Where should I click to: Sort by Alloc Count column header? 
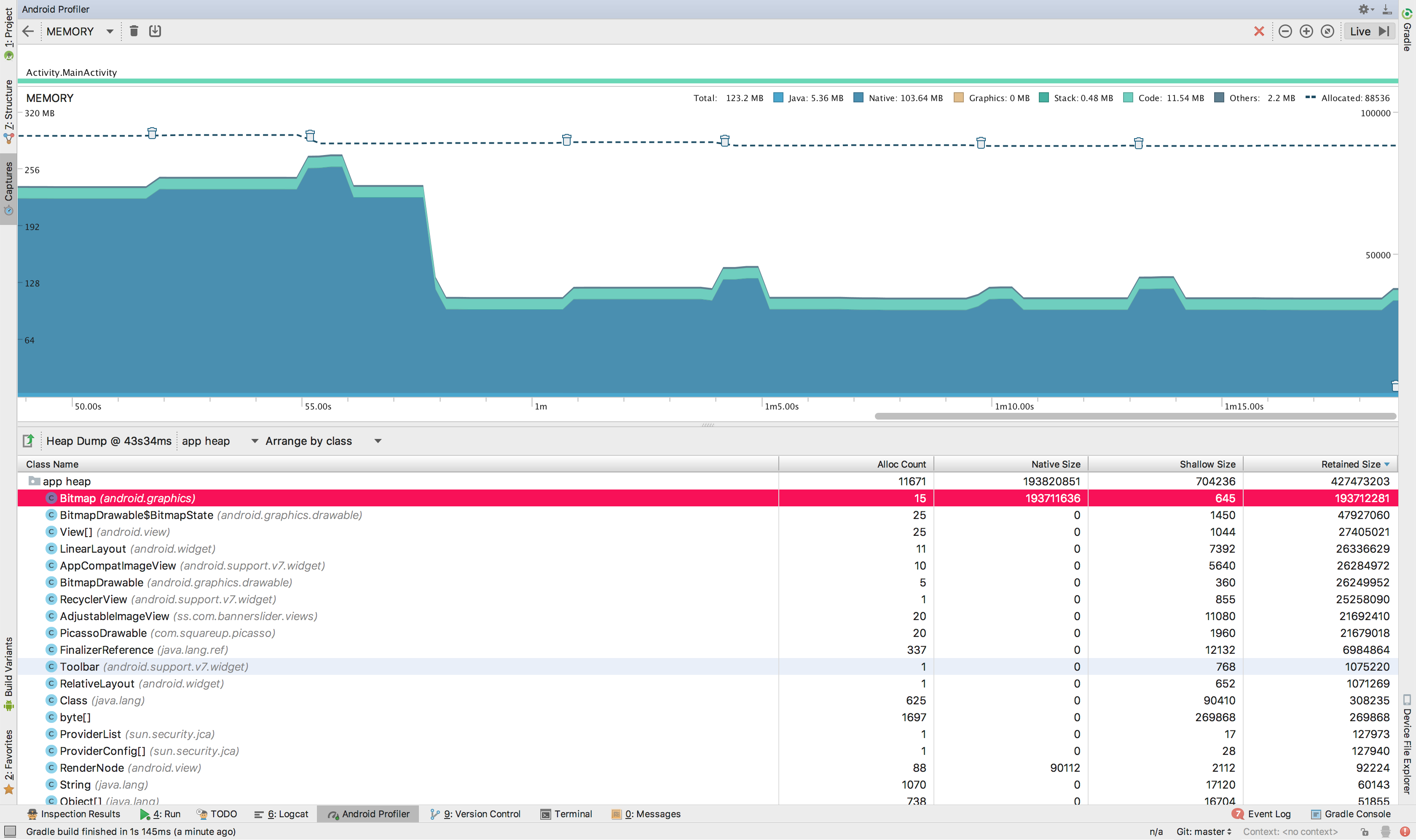pos(856,464)
